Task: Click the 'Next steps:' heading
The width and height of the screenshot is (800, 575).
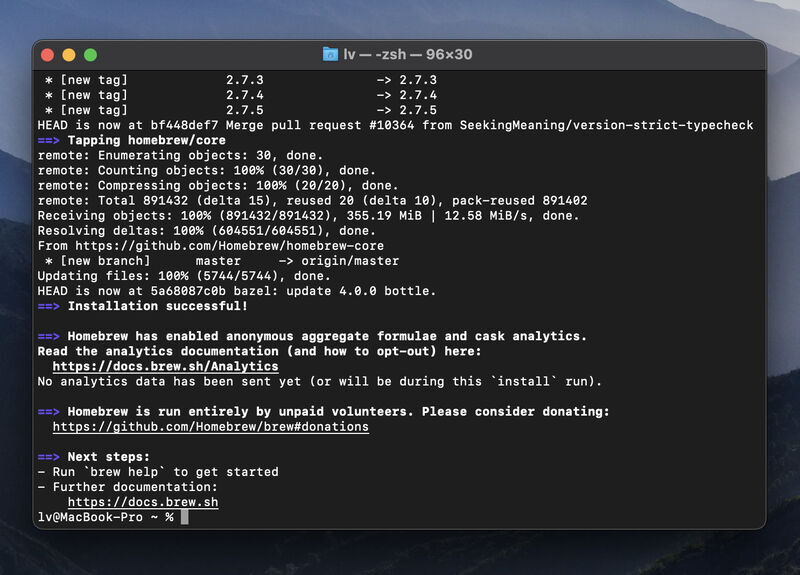Action: [x=94, y=457]
